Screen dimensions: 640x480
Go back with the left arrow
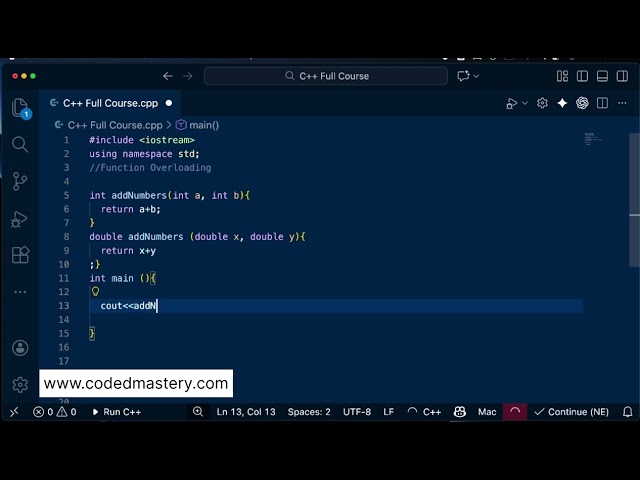pos(168,76)
